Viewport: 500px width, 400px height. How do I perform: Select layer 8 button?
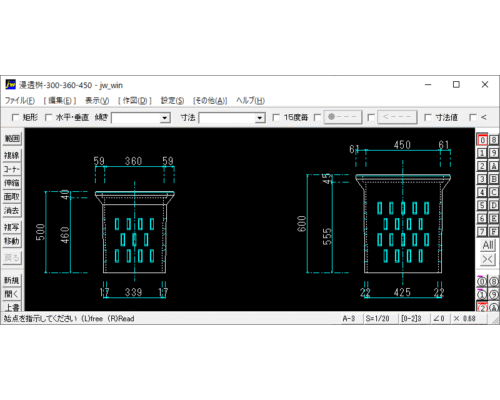(494, 140)
